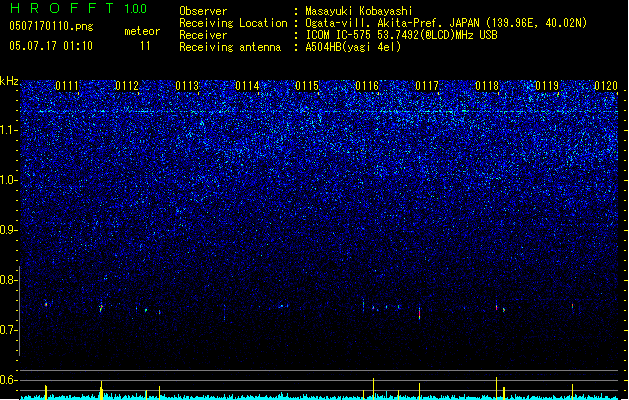629x400 pixels.
Task: Click the 0118 time marker
Action: [x=487, y=86]
